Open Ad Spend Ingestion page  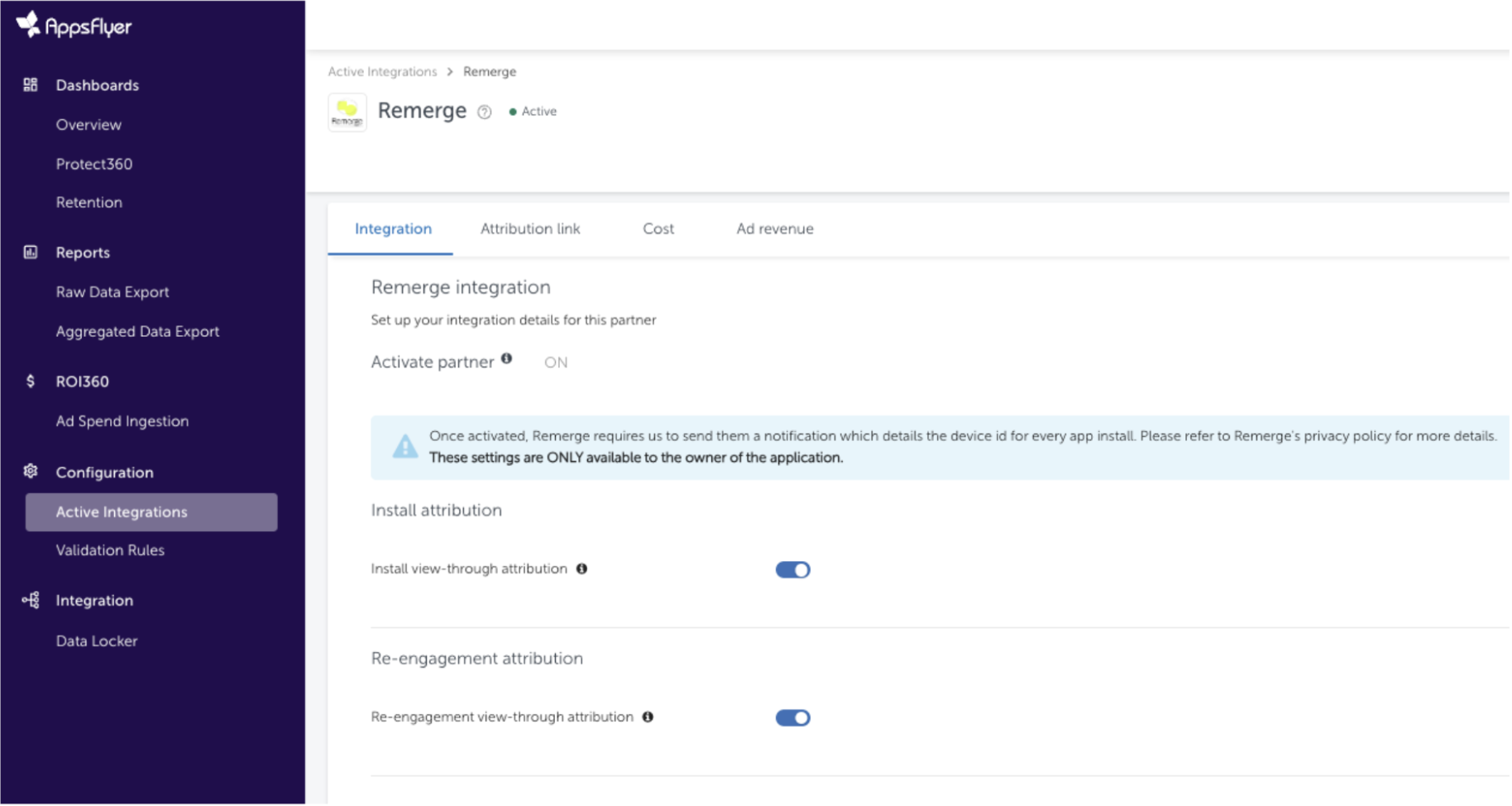122,421
